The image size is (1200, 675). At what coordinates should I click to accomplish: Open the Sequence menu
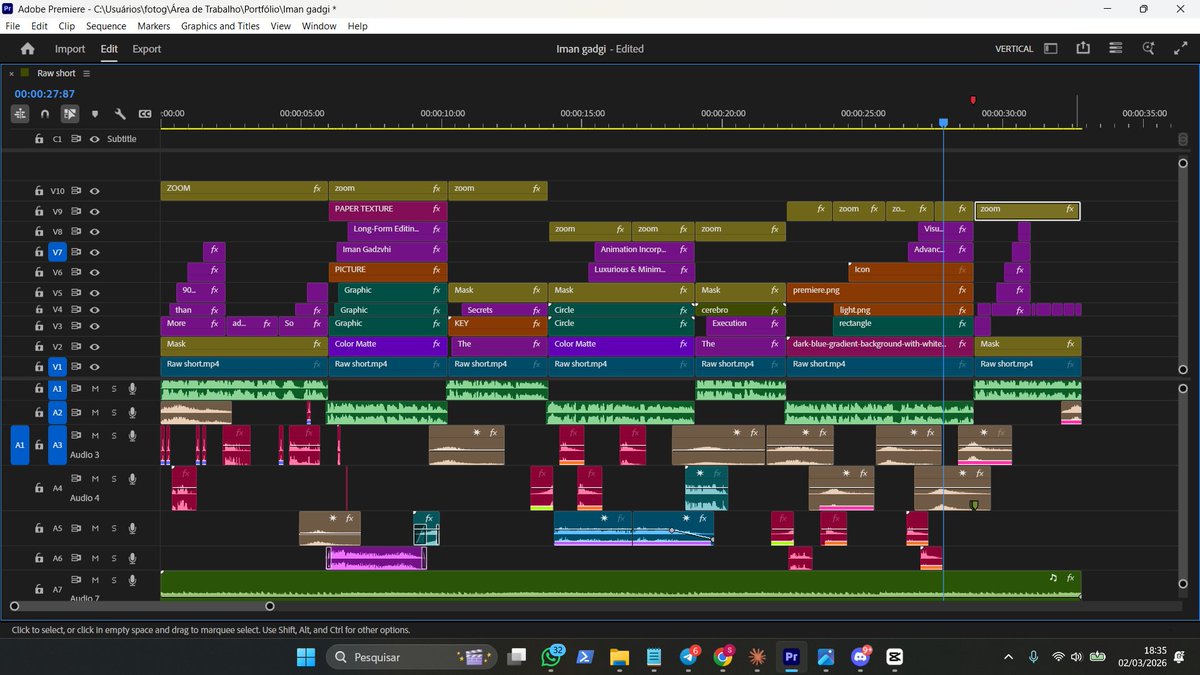[x=106, y=26]
